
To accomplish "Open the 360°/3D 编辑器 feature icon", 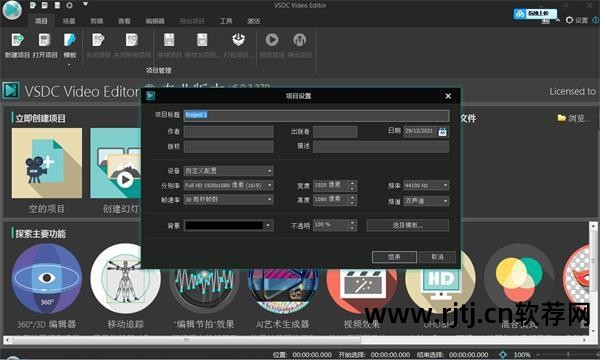I will (47, 278).
